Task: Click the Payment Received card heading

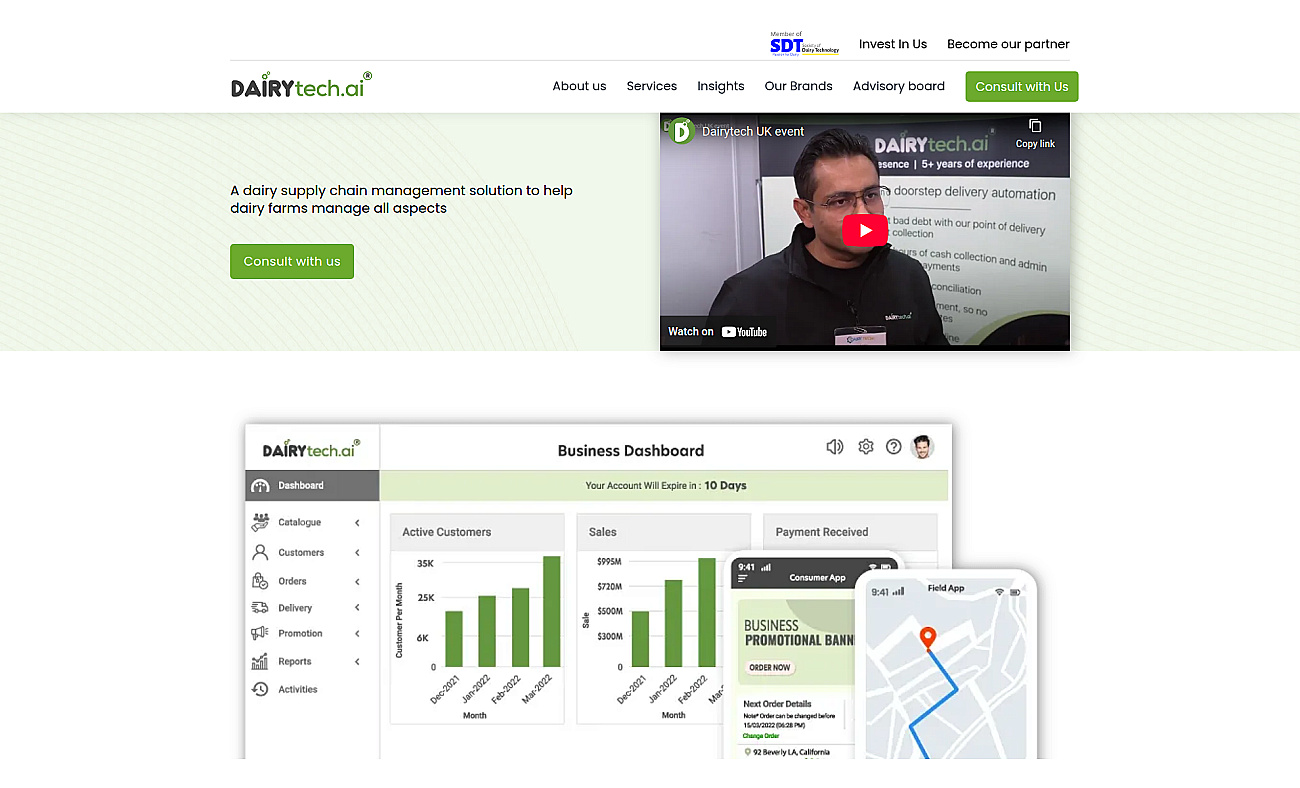Action: 822,532
